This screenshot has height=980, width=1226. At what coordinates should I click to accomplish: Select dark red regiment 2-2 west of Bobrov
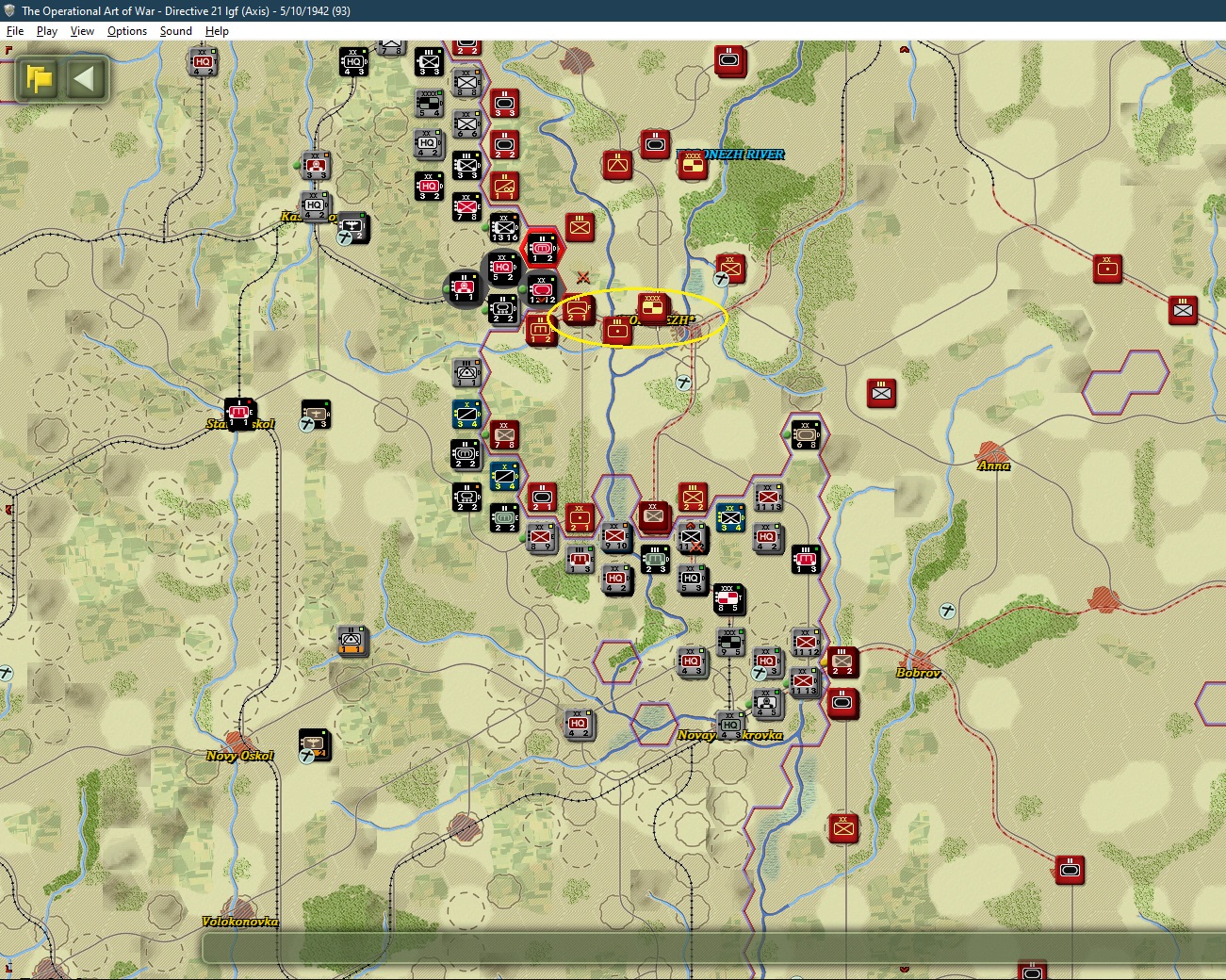click(x=842, y=661)
